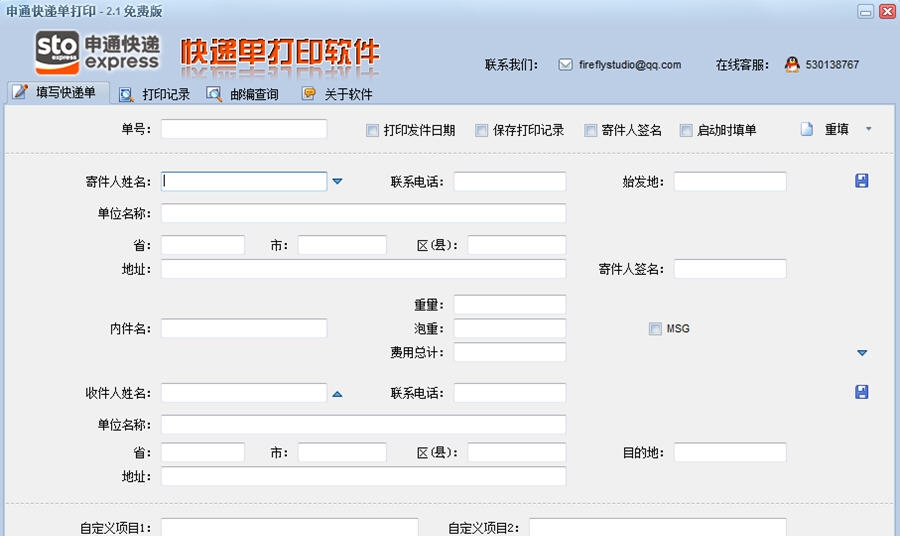The height and width of the screenshot is (536, 900).
Task: Open the 寄件人姓名 dropdown arrow
Action: pyautogui.click(x=338, y=181)
